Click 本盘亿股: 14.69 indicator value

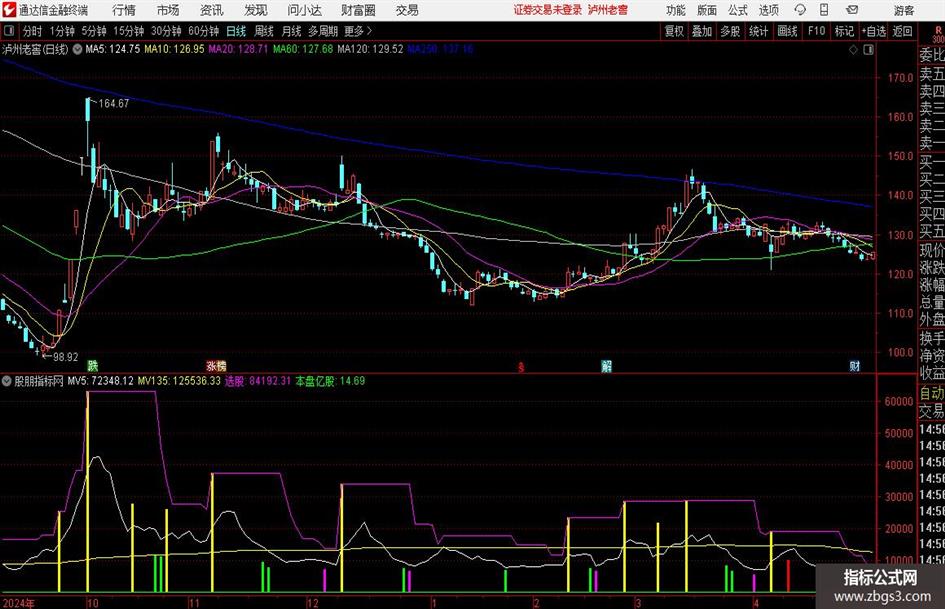click(330, 381)
